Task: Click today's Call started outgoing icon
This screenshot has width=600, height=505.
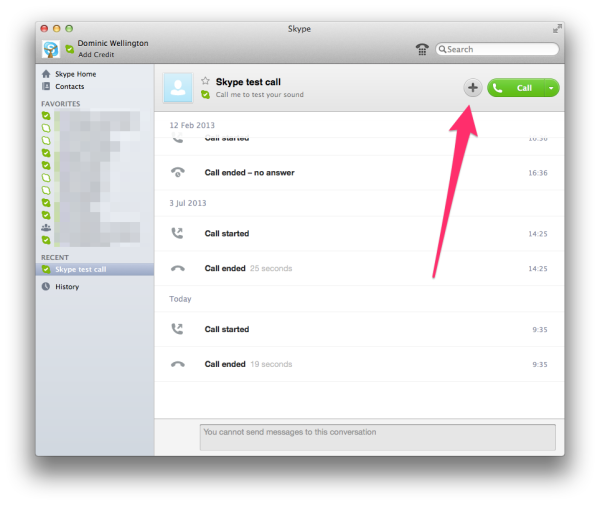Action: 178,329
